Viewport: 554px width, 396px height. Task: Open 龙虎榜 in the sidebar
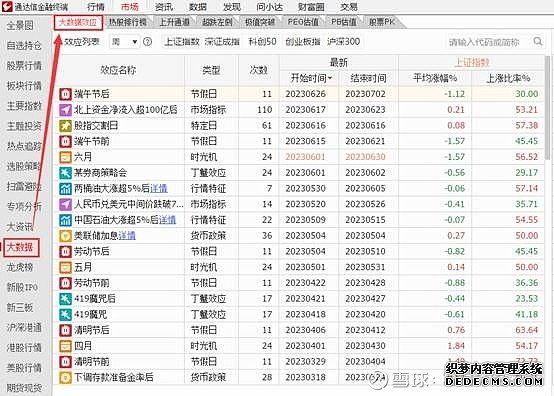tap(20, 267)
